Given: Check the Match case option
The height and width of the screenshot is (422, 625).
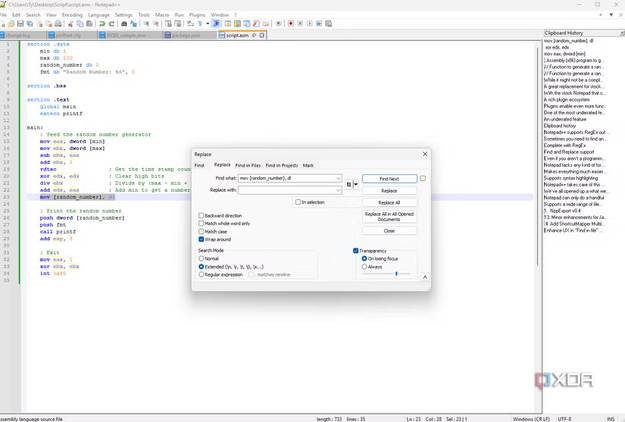Looking at the screenshot, I should pos(201,232).
